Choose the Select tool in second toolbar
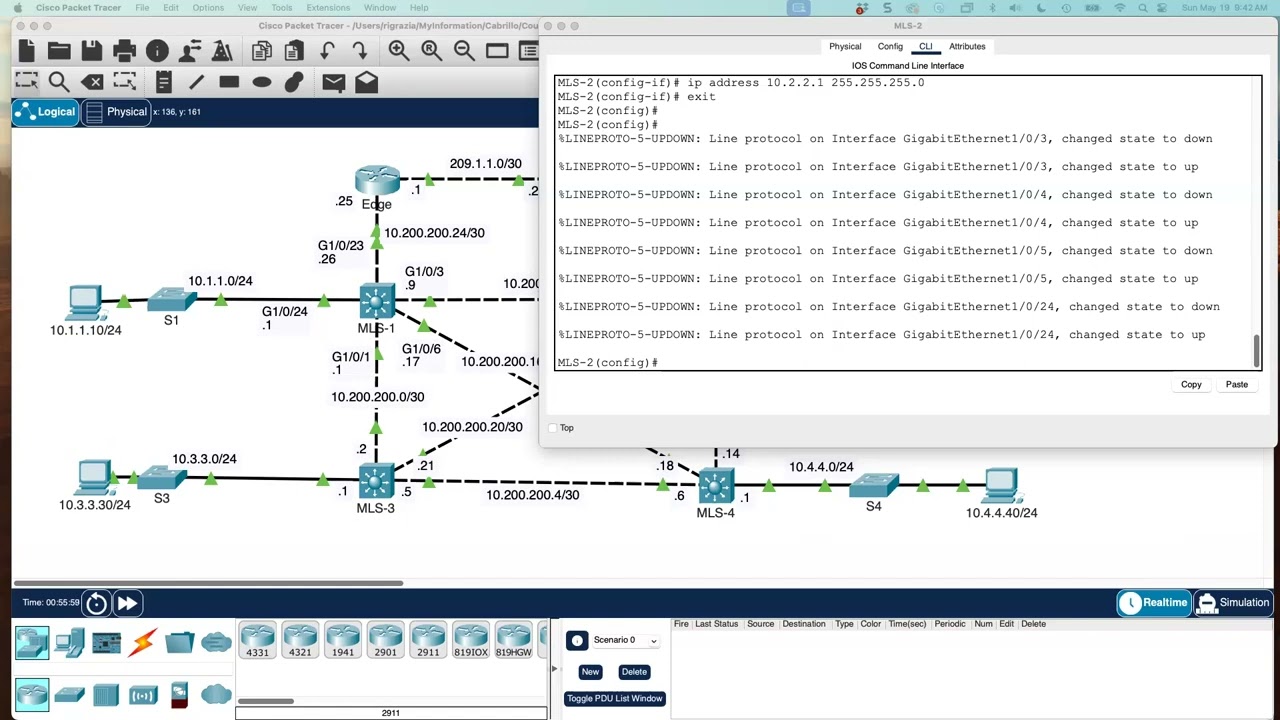Screen dimensions: 1280x720 27,82
